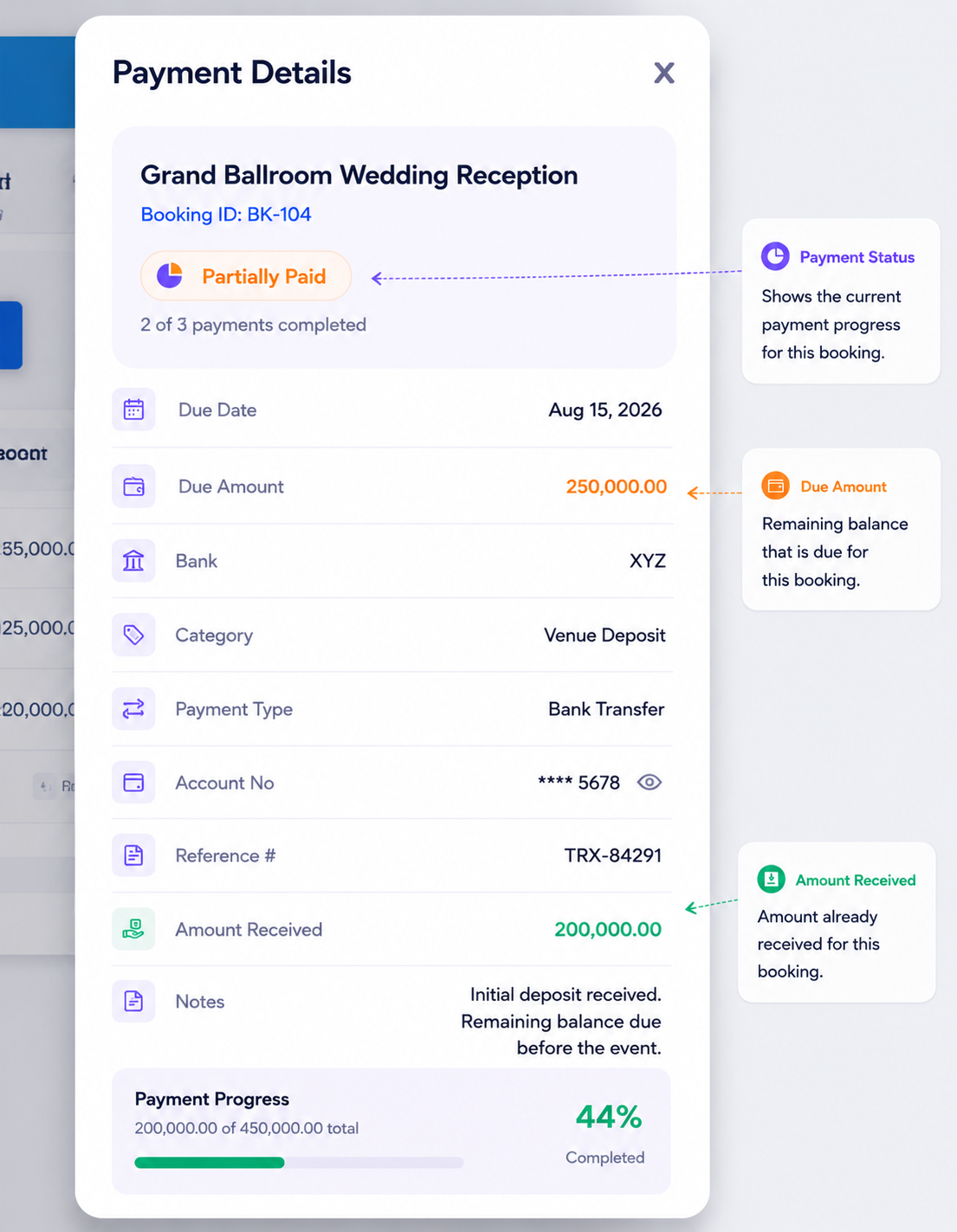Click the 200,000.00 amount received value
Image resolution: width=957 pixels, height=1232 pixels.
pos(608,929)
